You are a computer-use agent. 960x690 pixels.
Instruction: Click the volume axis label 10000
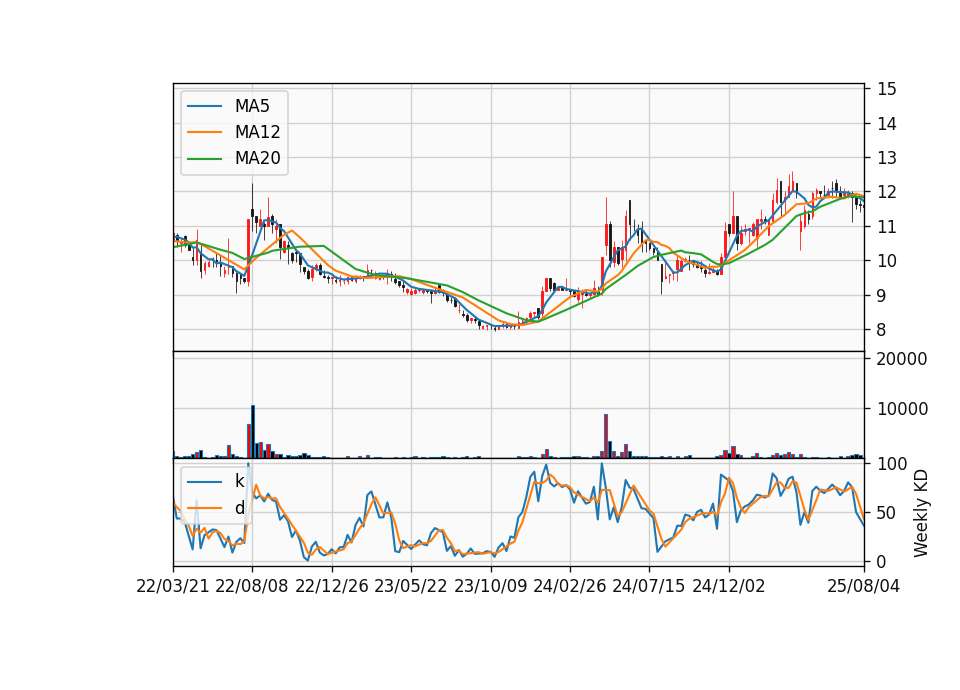pos(902,409)
